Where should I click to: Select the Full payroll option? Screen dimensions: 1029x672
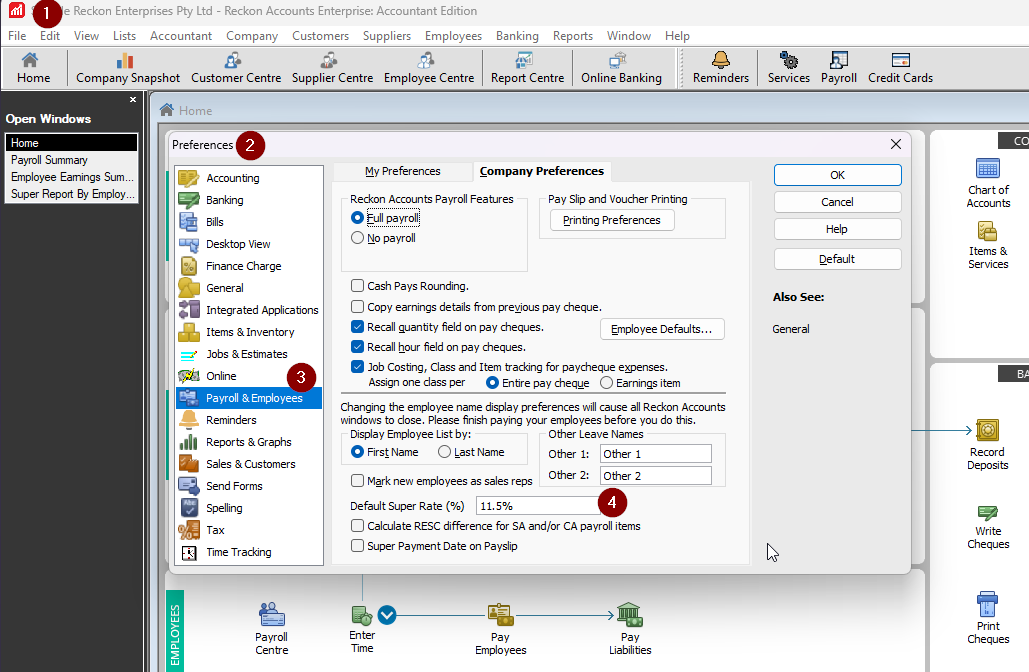[x=358, y=217]
